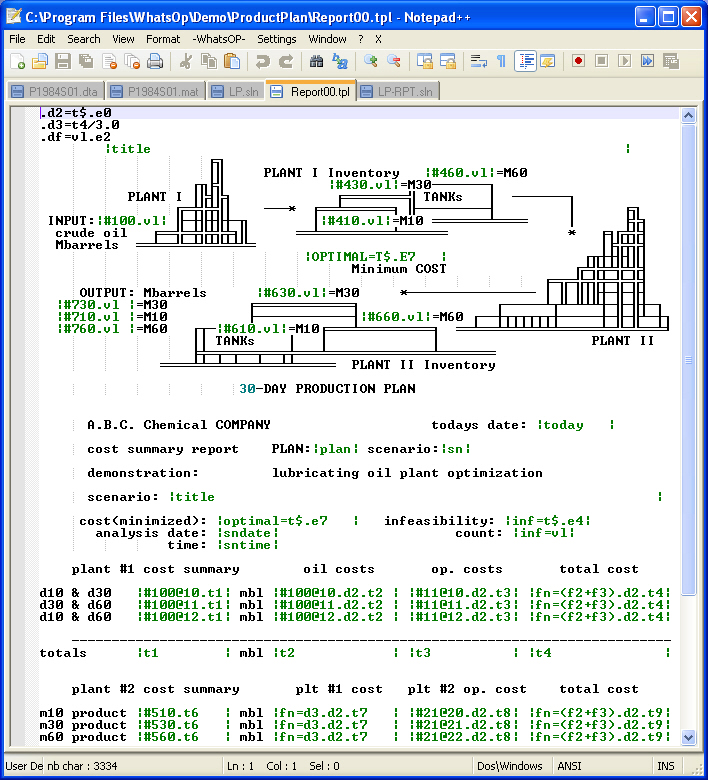Click the ANSI encoding status entry
The image size is (708, 780).
click(x=569, y=766)
